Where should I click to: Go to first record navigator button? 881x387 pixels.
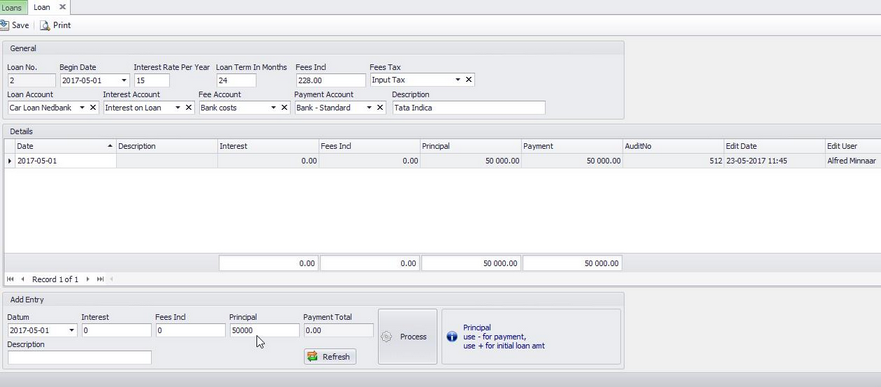(x=10, y=279)
